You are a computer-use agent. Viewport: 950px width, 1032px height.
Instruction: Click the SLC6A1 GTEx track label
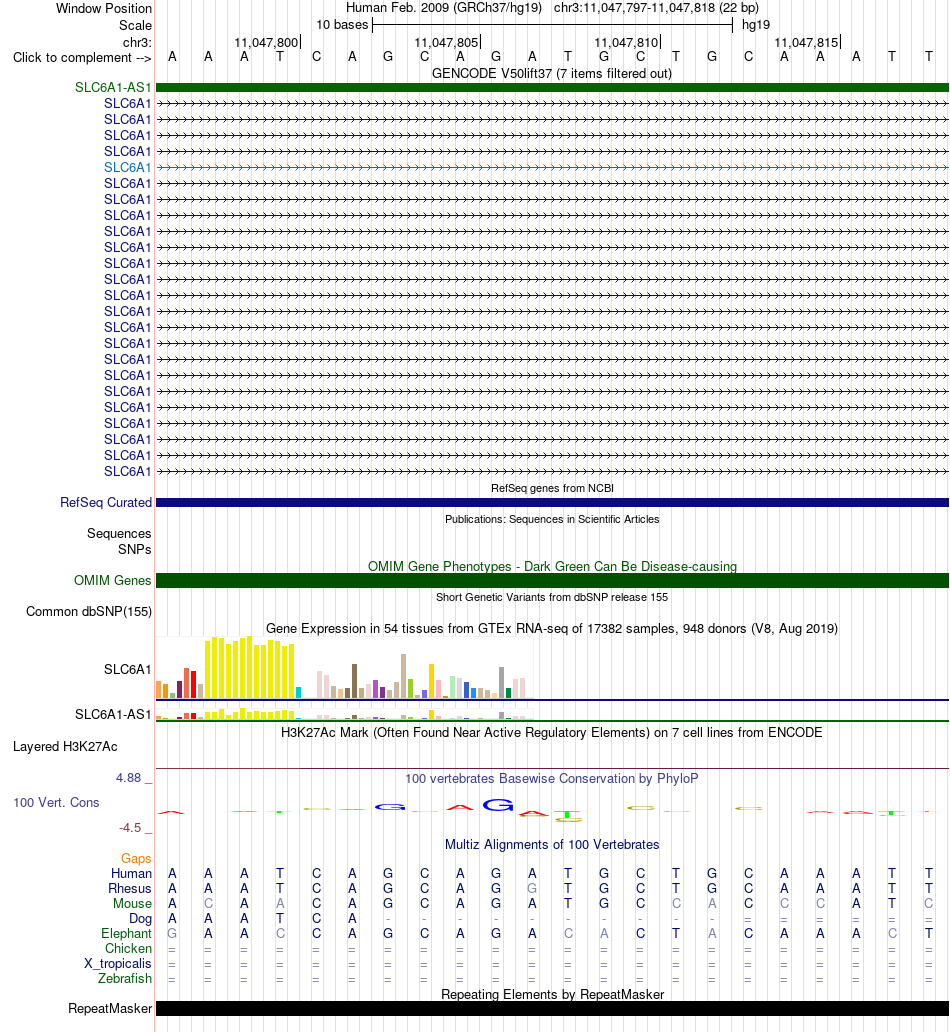click(128, 670)
